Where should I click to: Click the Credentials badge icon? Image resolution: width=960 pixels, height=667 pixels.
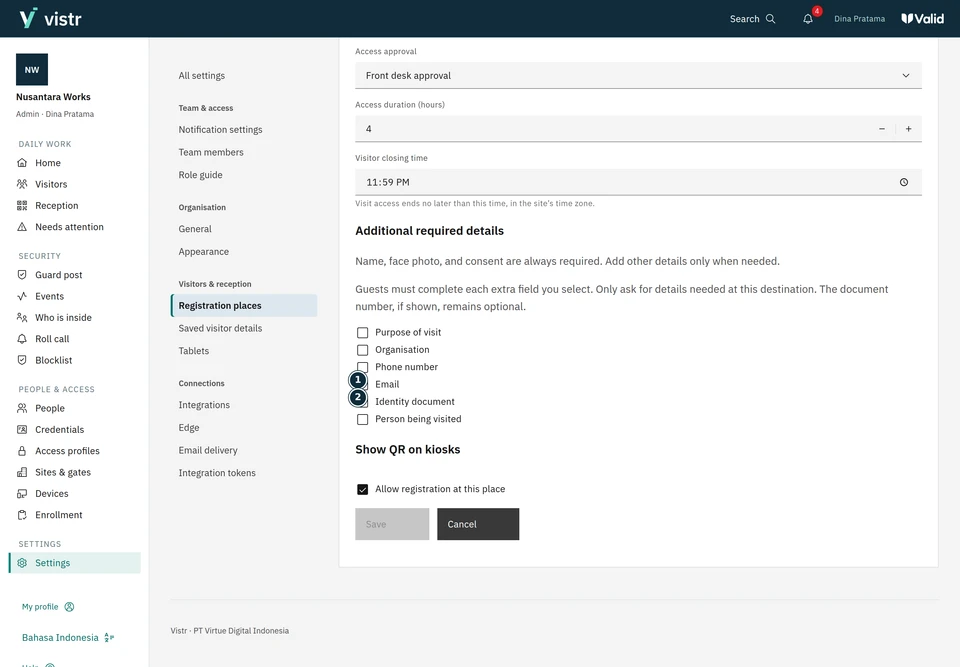point(22,430)
